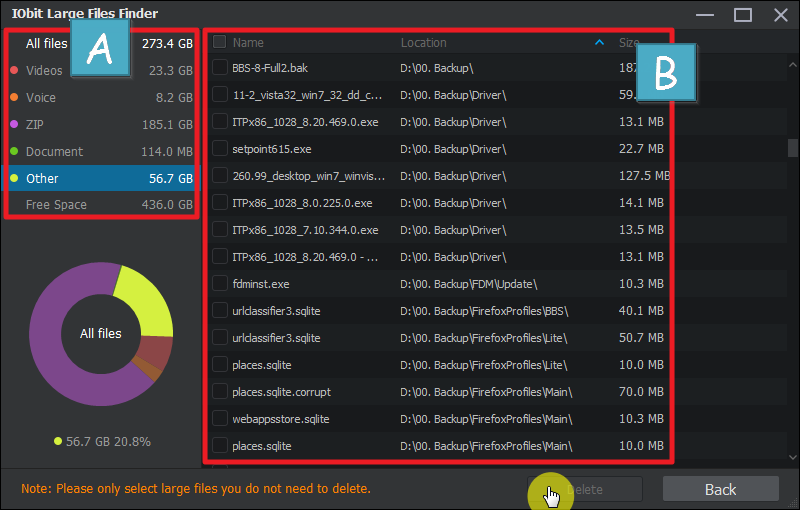Open the Free Space entry

pos(56,205)
